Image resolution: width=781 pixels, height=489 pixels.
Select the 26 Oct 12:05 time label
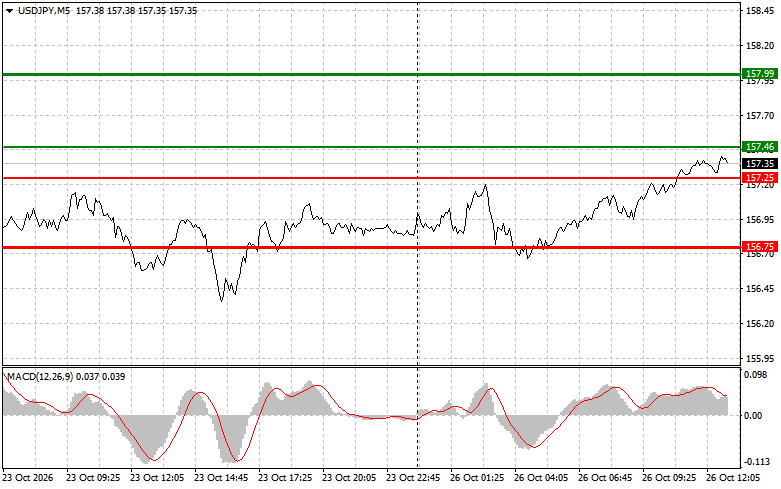click(733, 478)
